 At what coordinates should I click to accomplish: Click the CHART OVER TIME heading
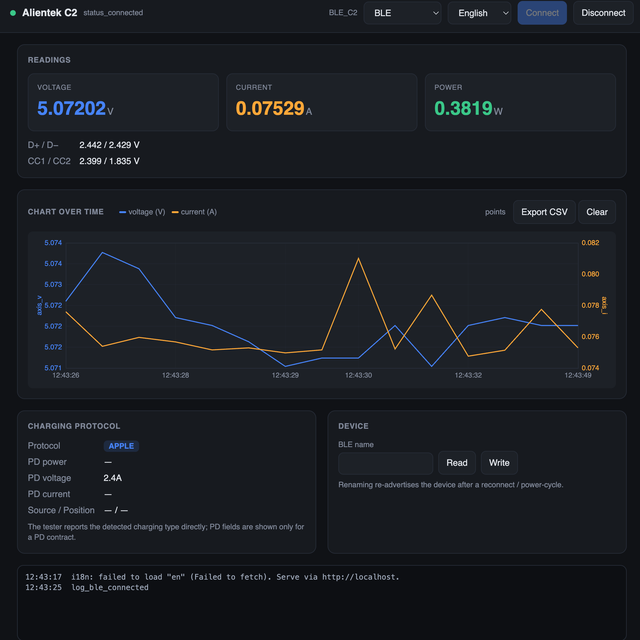(x=66, y=212)
